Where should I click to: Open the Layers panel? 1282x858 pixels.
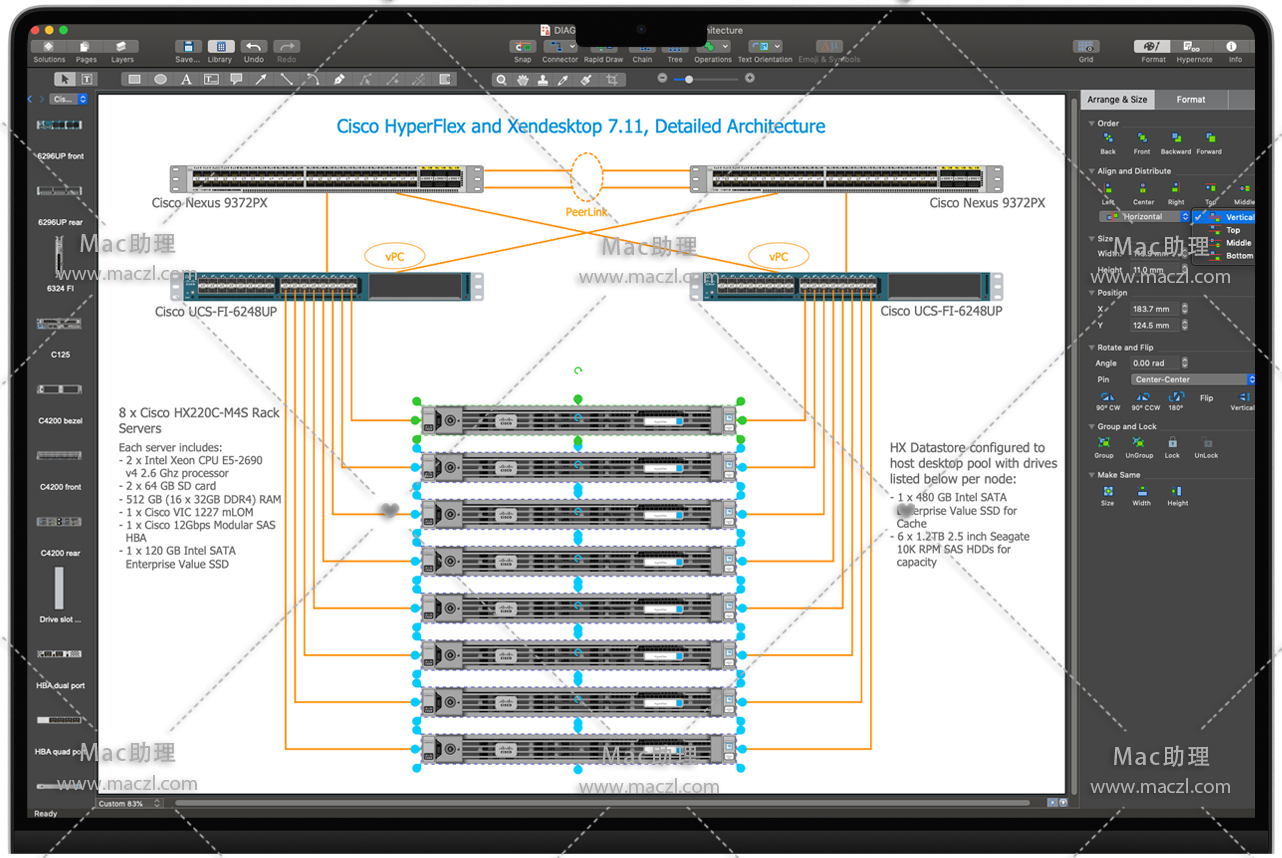[122, 47]
